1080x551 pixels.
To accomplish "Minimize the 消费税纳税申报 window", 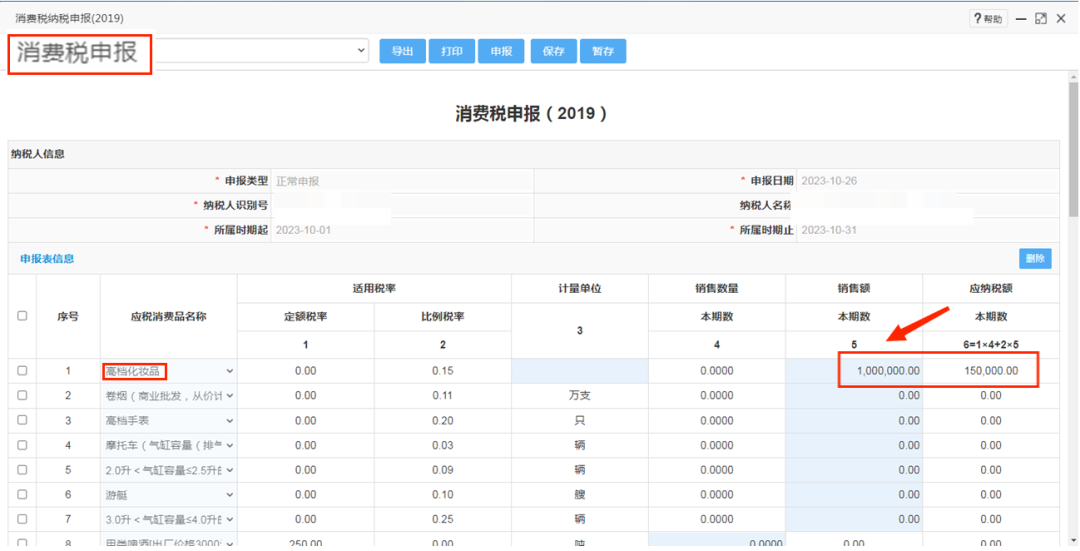I will pos(1021,19).
